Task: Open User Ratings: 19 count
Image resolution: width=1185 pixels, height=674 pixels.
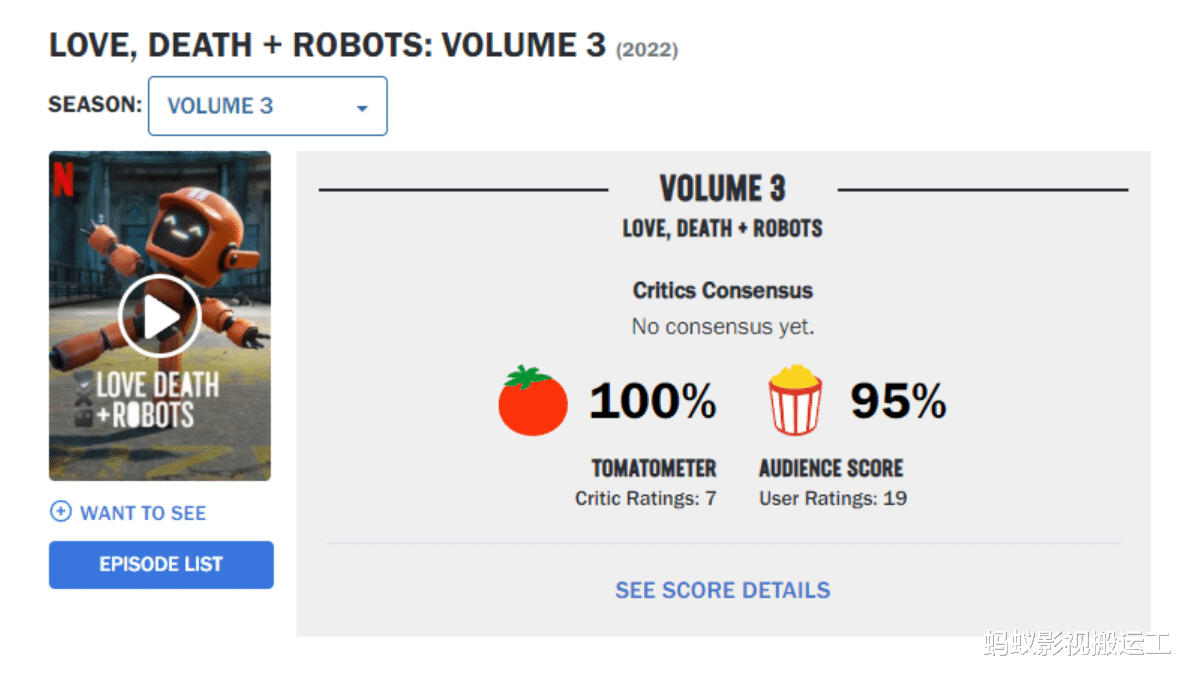Action: click(833, 499)
